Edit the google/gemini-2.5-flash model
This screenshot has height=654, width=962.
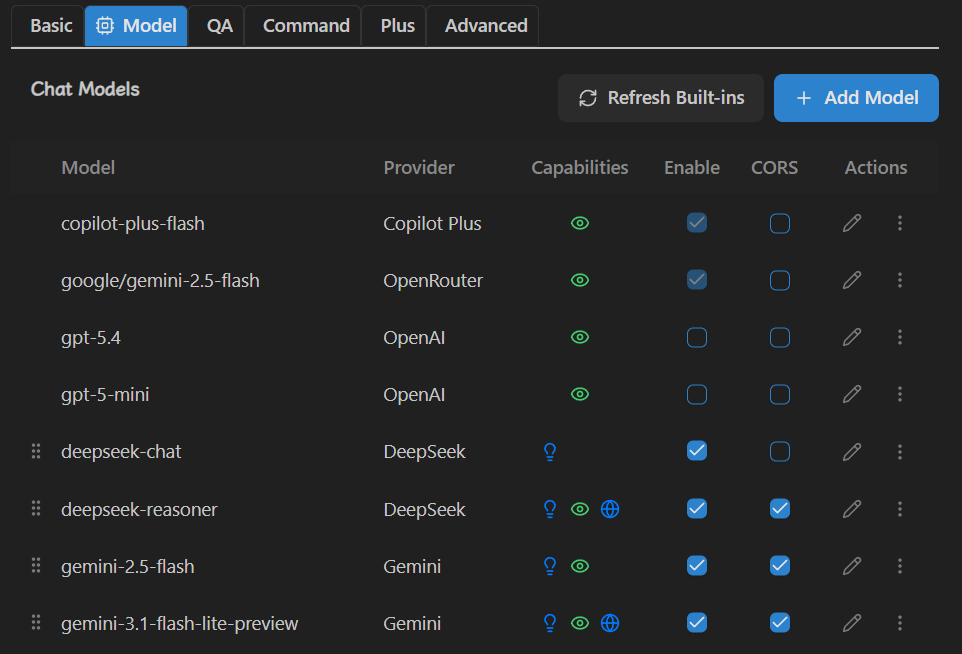click(x=852, y=280)
